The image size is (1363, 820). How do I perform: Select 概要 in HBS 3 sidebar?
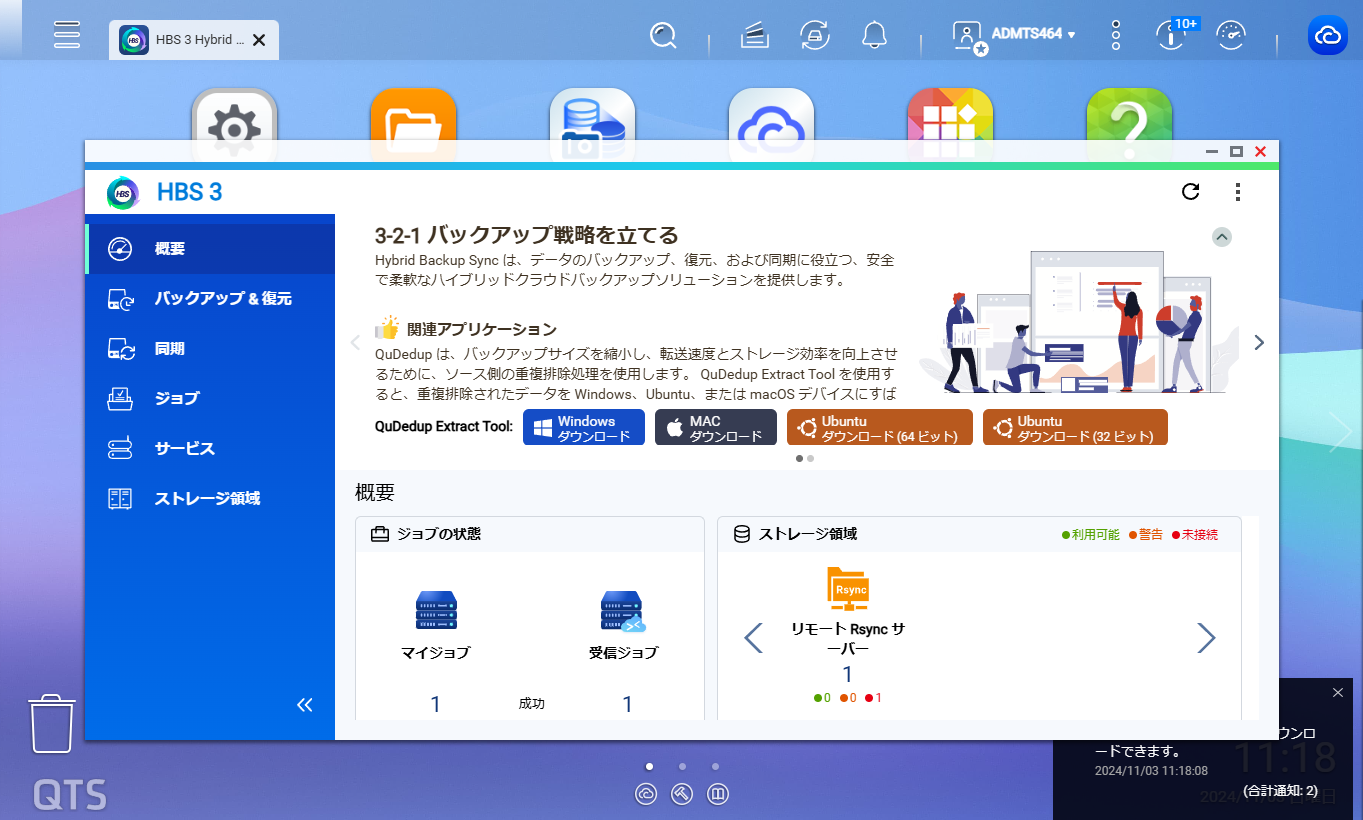[x=210, y=249]
